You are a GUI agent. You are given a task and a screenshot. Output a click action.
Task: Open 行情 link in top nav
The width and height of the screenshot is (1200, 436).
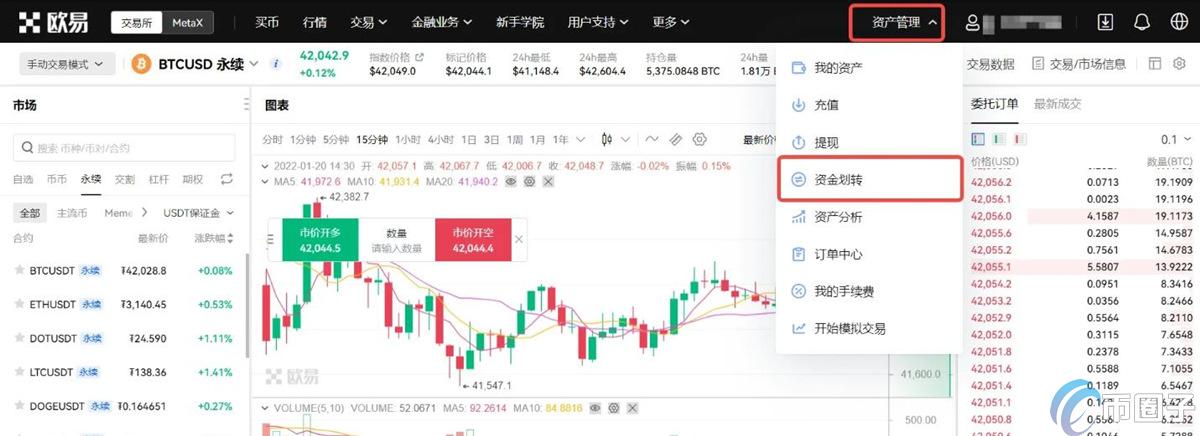tap(314, 22)
